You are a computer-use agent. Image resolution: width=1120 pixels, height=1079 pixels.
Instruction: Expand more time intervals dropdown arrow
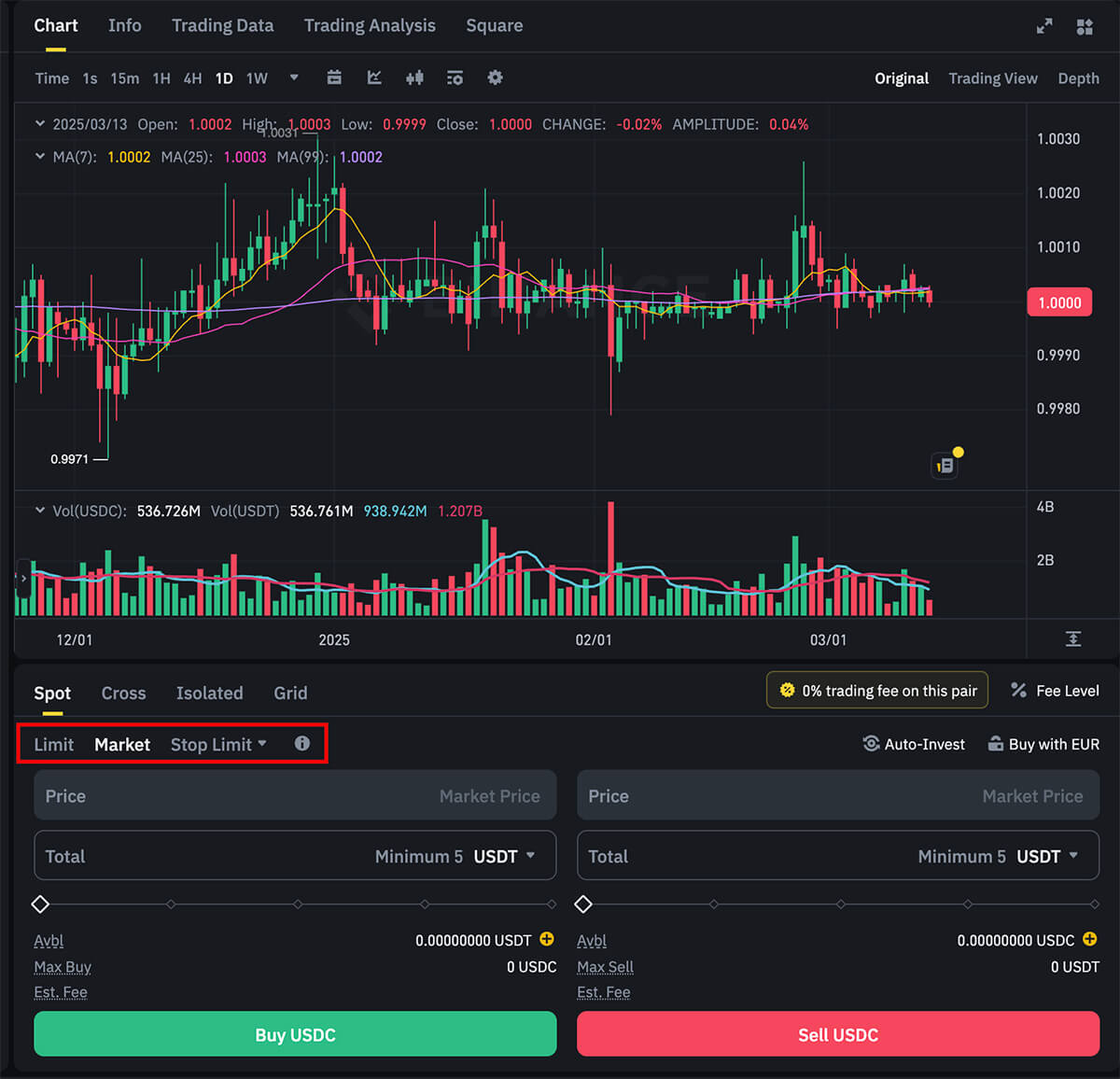294,77
